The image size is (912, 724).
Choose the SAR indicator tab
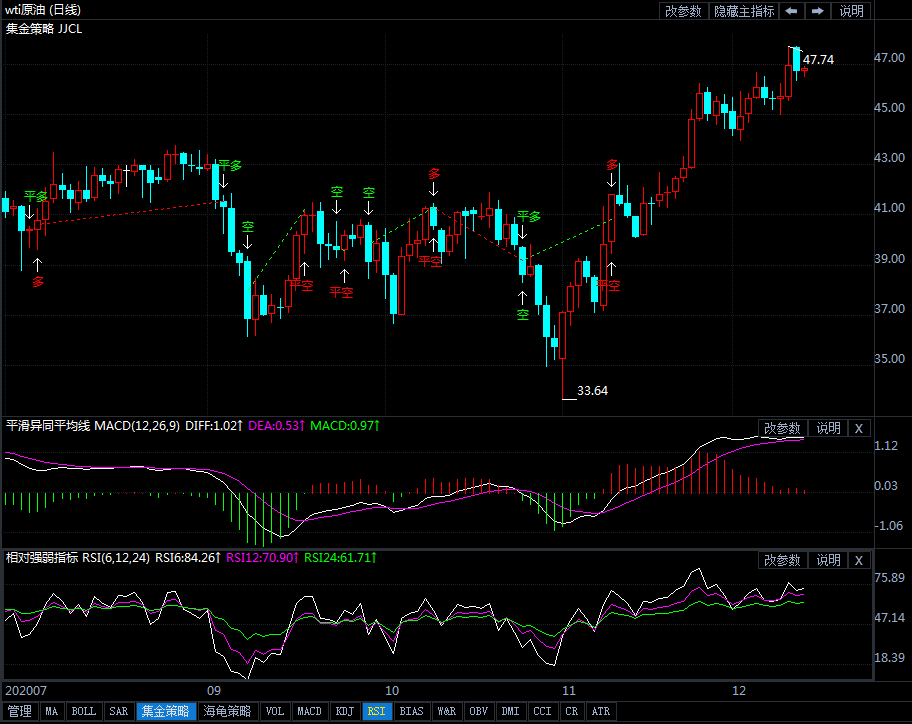coord(118,712)
